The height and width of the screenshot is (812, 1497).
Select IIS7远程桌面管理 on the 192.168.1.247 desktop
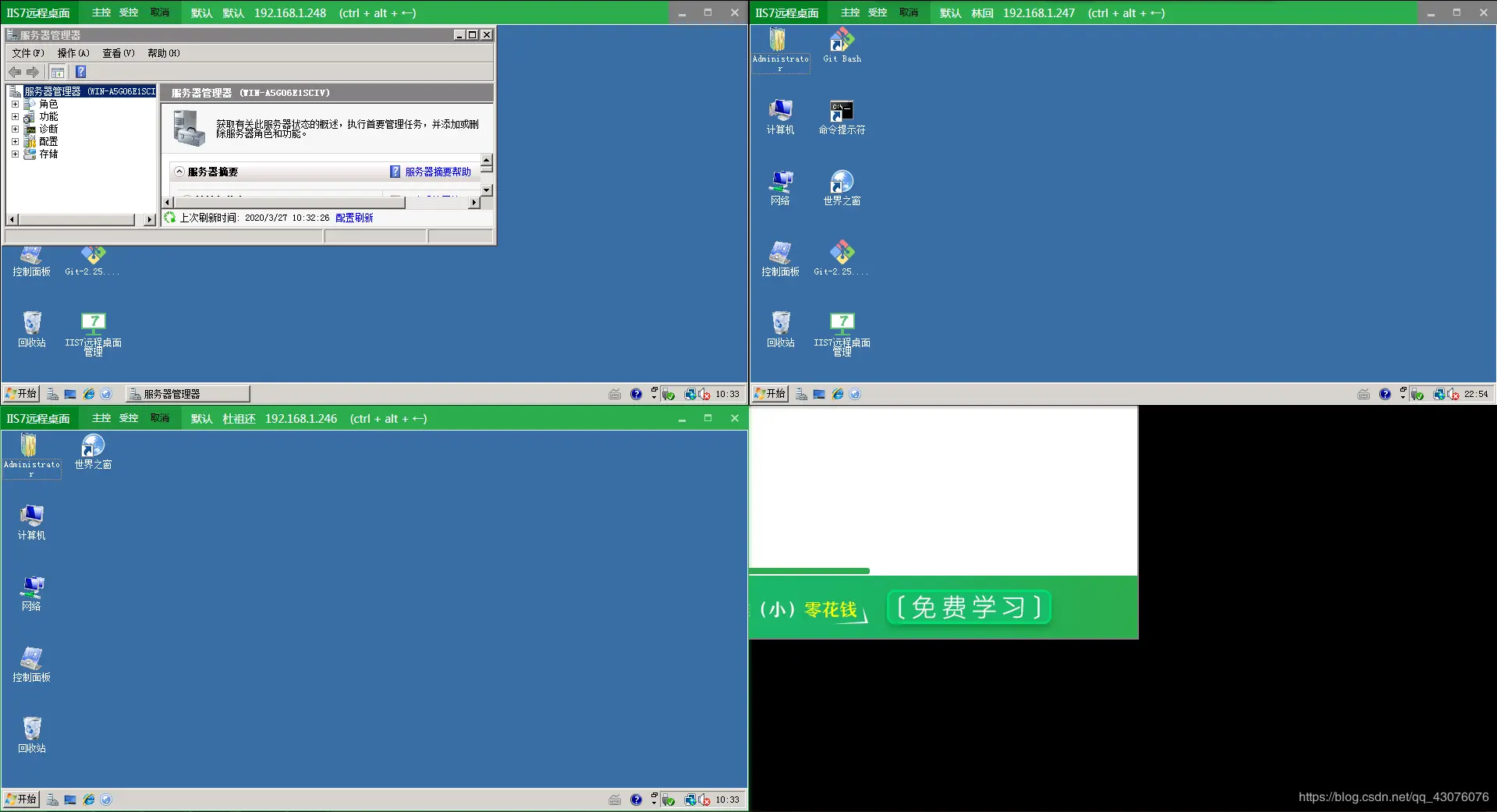[842, 333]
